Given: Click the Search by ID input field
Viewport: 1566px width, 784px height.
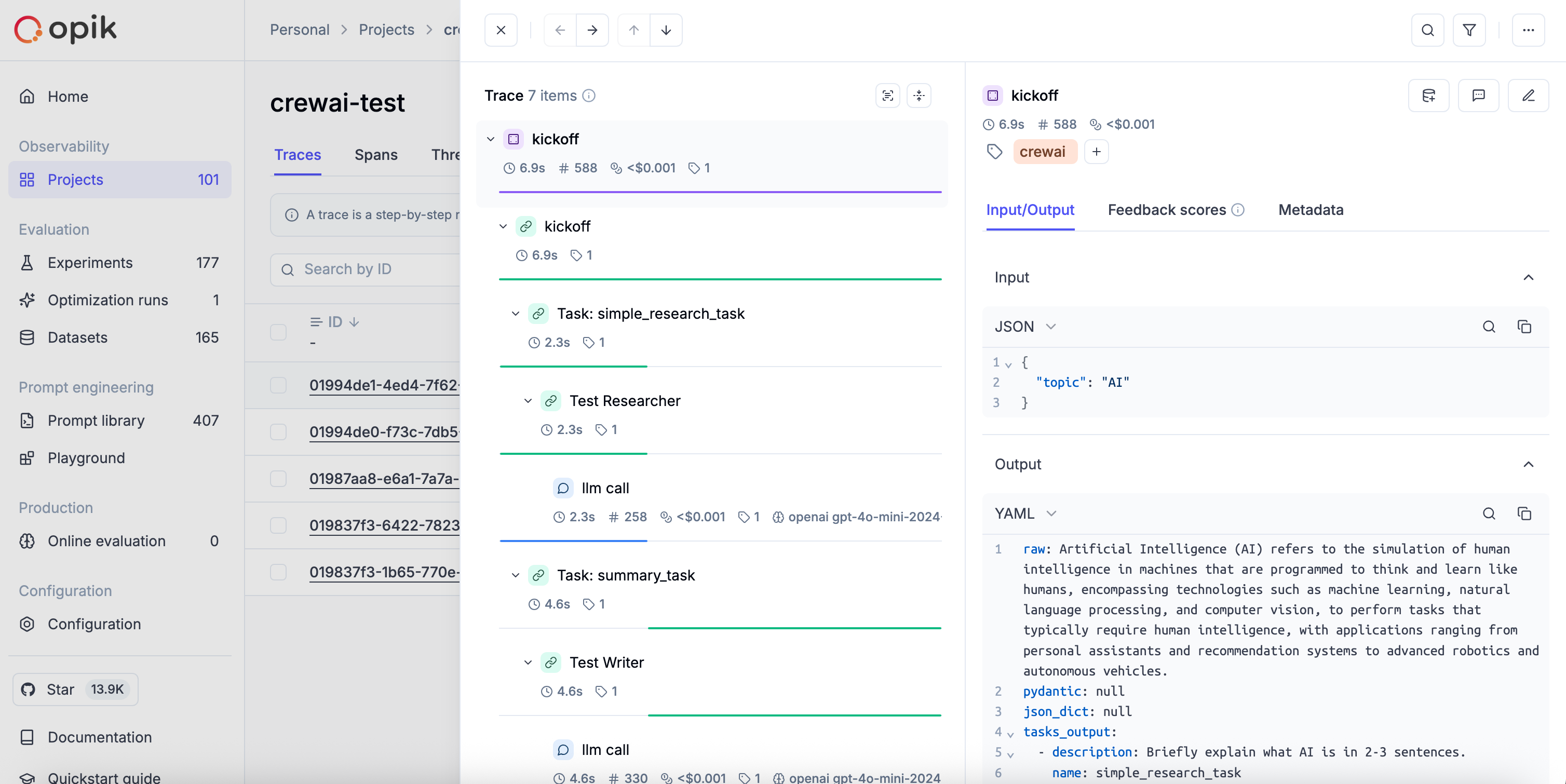Looking at the screenshot, I should 377,269.
